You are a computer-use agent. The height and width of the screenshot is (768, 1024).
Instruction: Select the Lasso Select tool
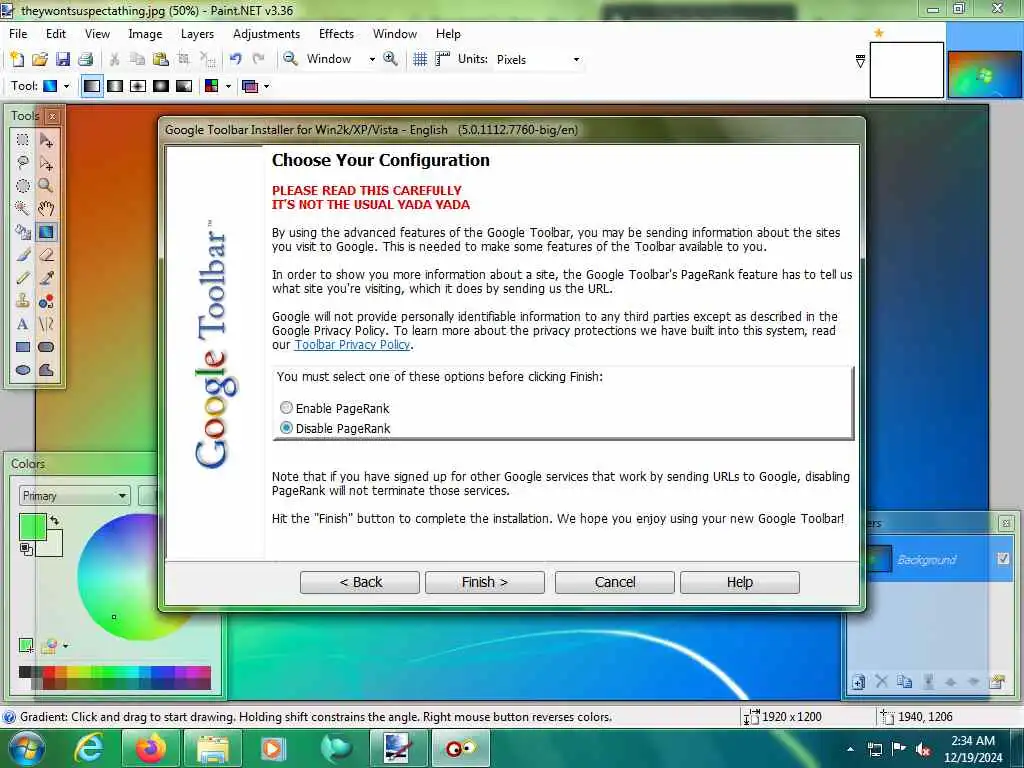[x=23, y=163]
